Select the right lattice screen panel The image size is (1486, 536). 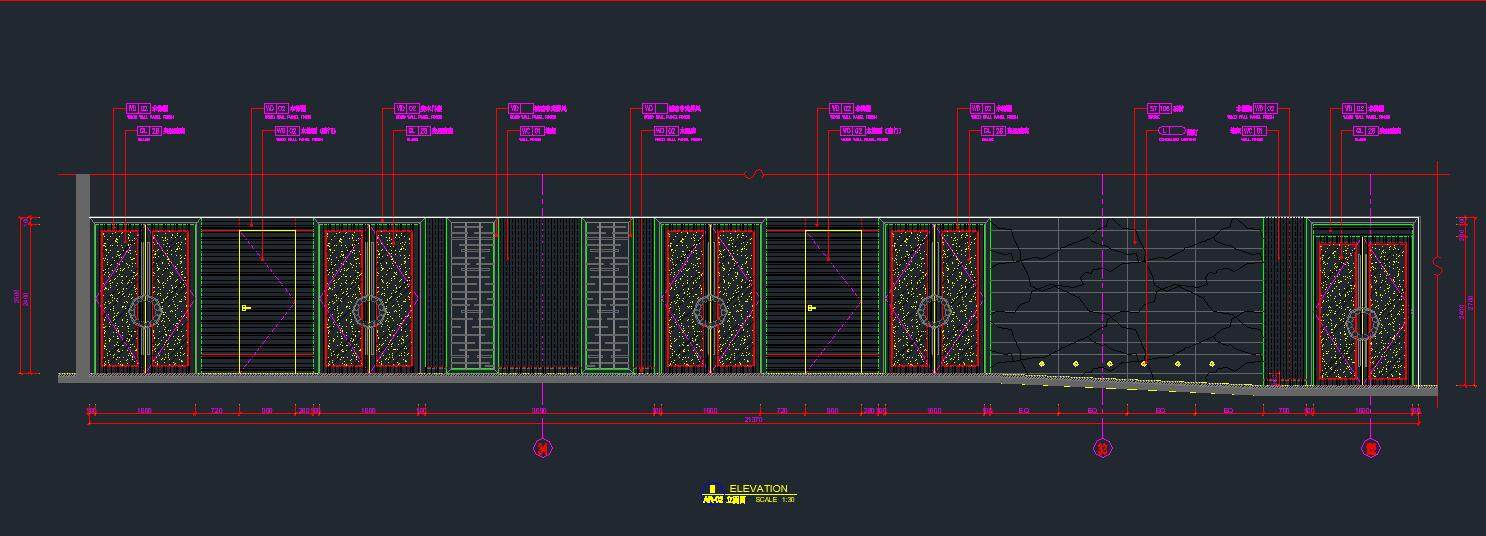point(606,296)
